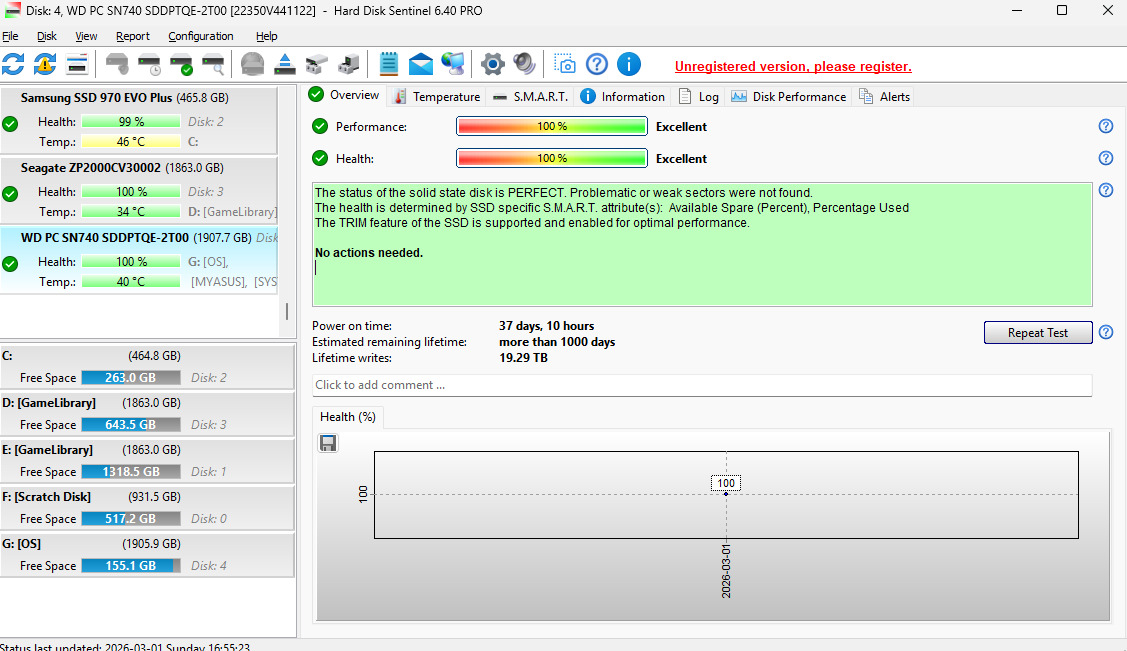Click the blue info circle toolbar icon
The width and height of the screenshot is (1127, 651).
pyautogui.click(x=629, y=64)
